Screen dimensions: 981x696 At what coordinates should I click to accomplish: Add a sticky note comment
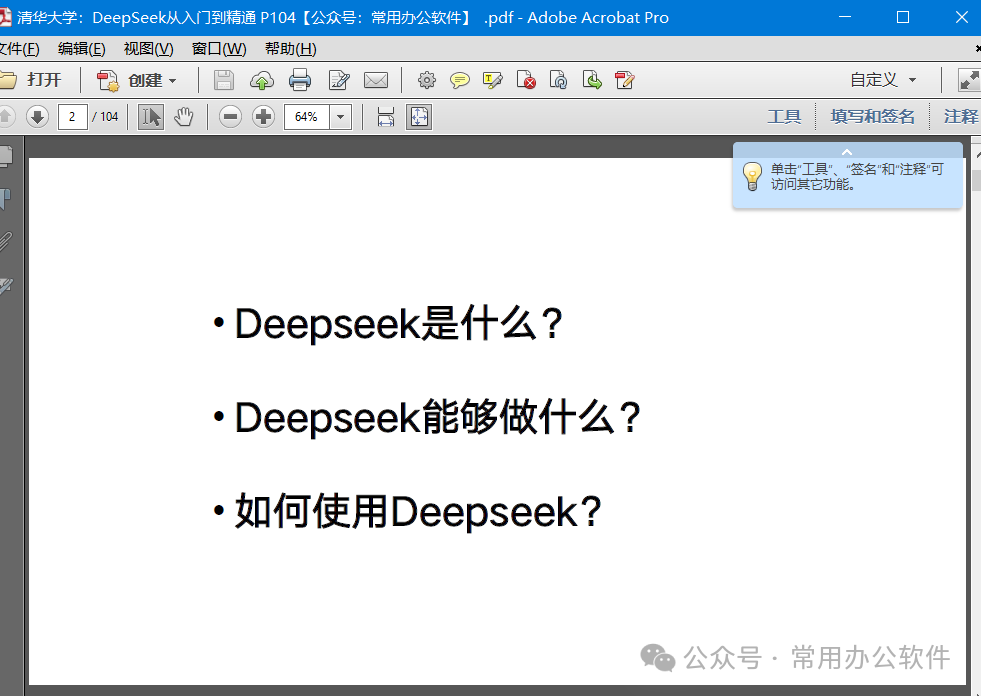click(460, 80)
